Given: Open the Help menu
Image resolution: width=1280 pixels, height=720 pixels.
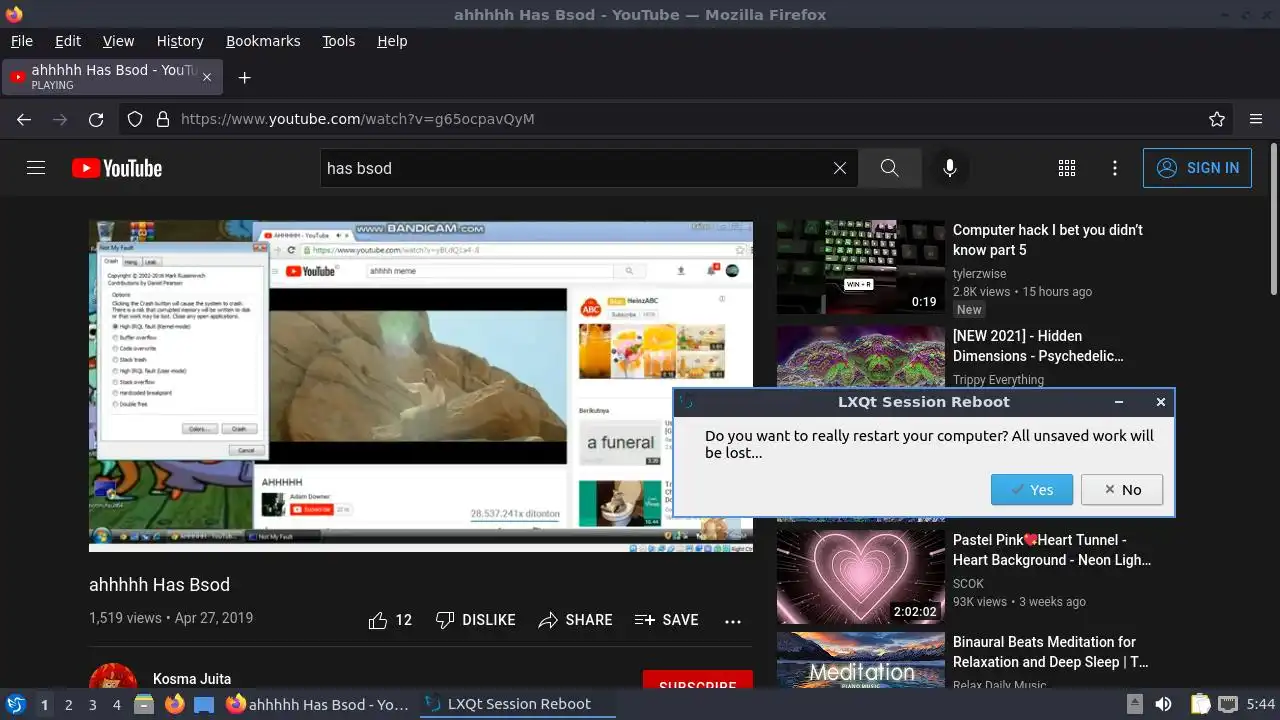Looking at the screenshot, I should pyautogui.click(x=392, y=41).
